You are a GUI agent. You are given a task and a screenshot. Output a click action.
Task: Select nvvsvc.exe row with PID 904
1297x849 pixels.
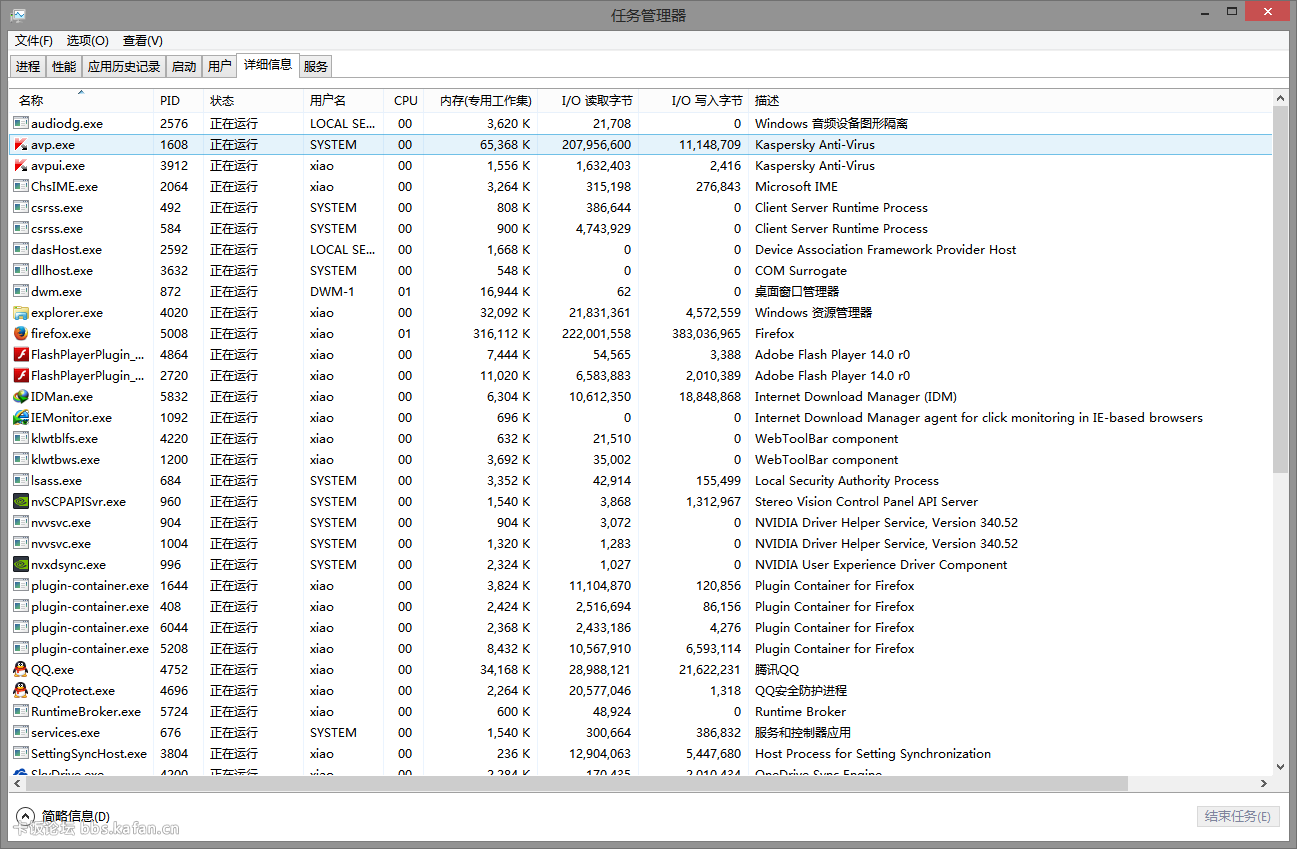click(641, 522)
